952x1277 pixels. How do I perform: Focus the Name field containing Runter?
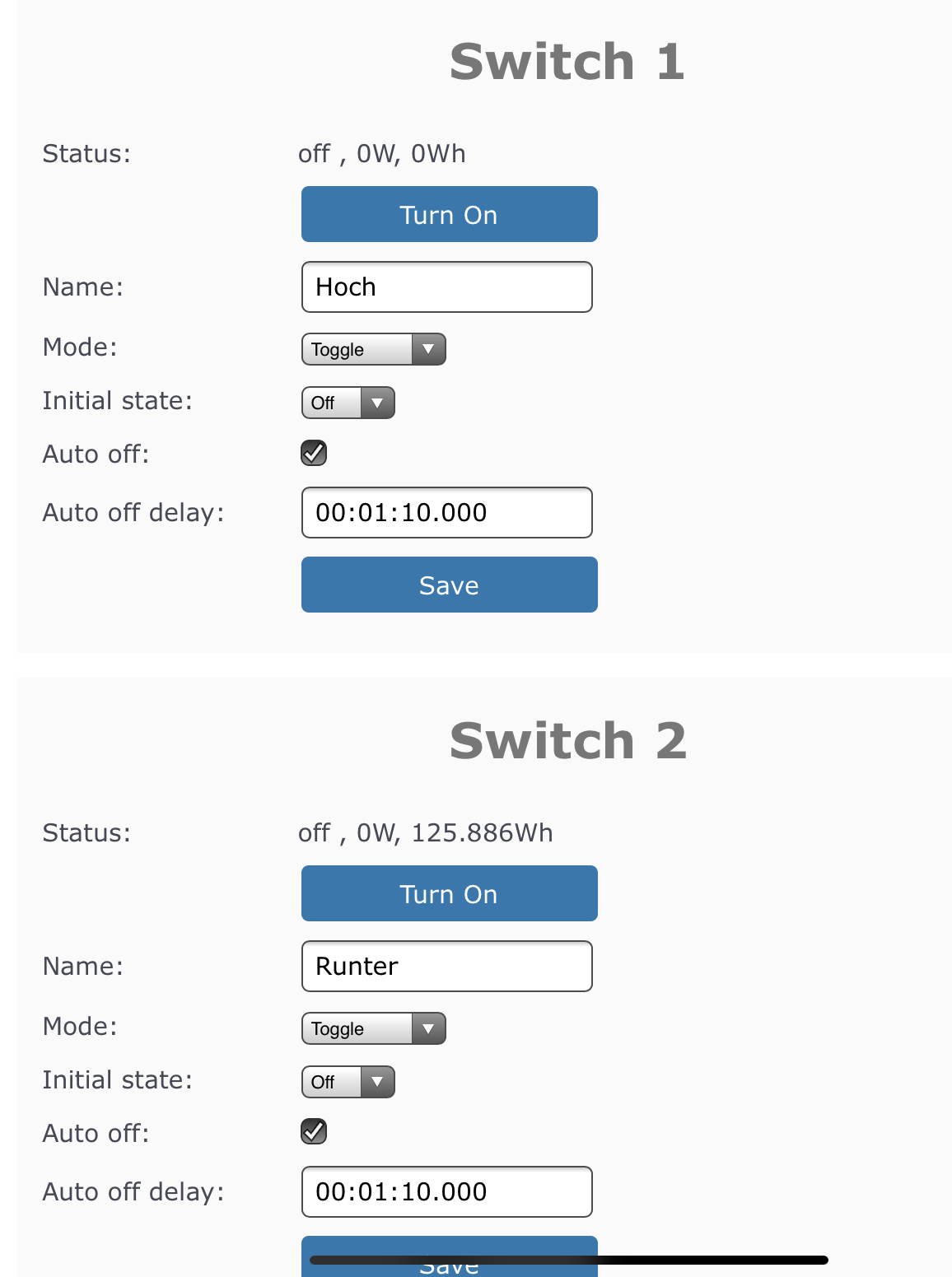point(446,966)
